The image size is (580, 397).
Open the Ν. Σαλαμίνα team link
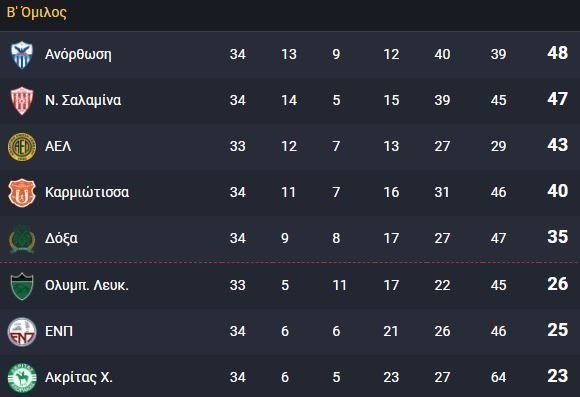coord(83,100)
